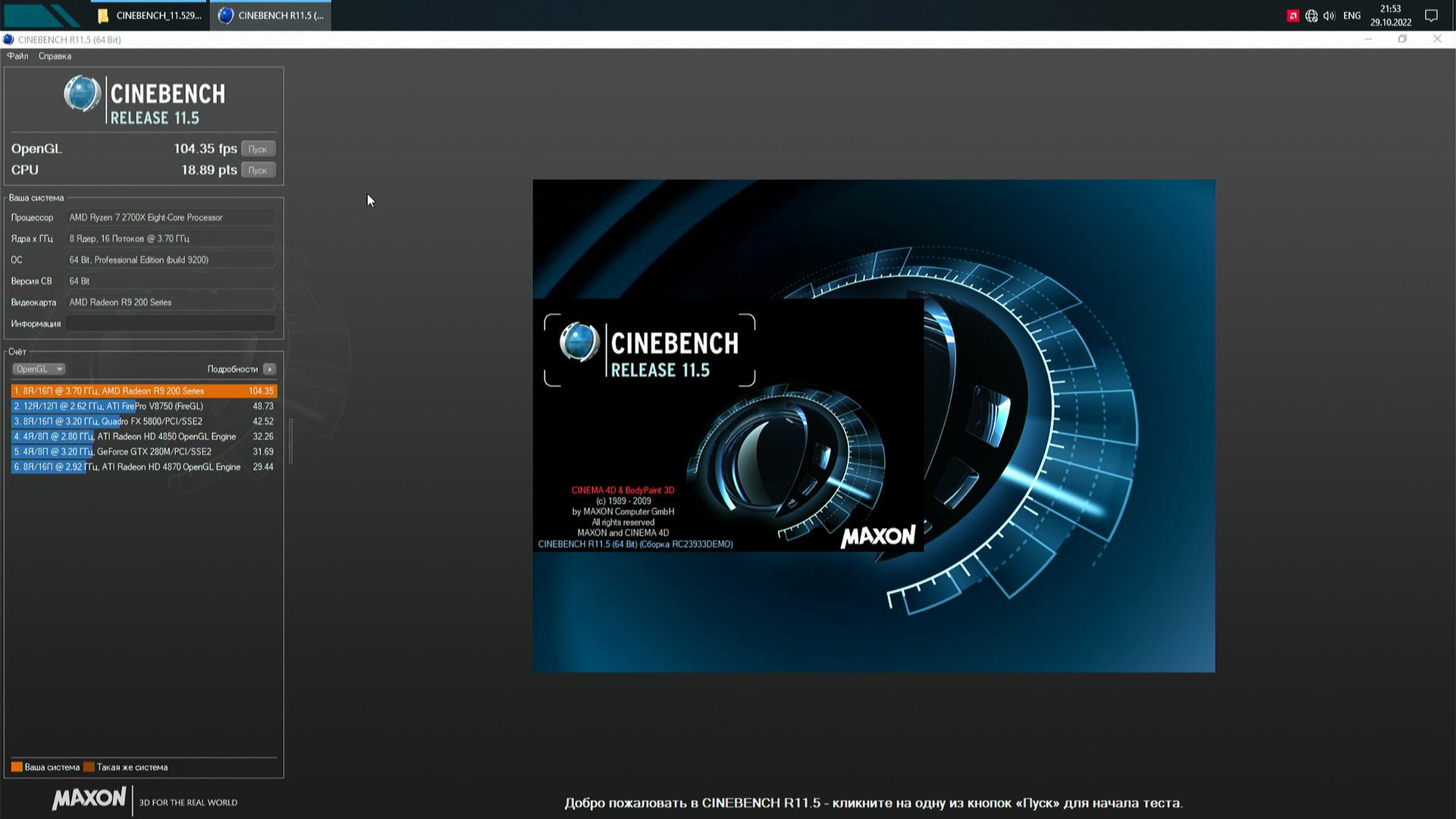Click the volume speaker tray icon

pos(1329,16)
